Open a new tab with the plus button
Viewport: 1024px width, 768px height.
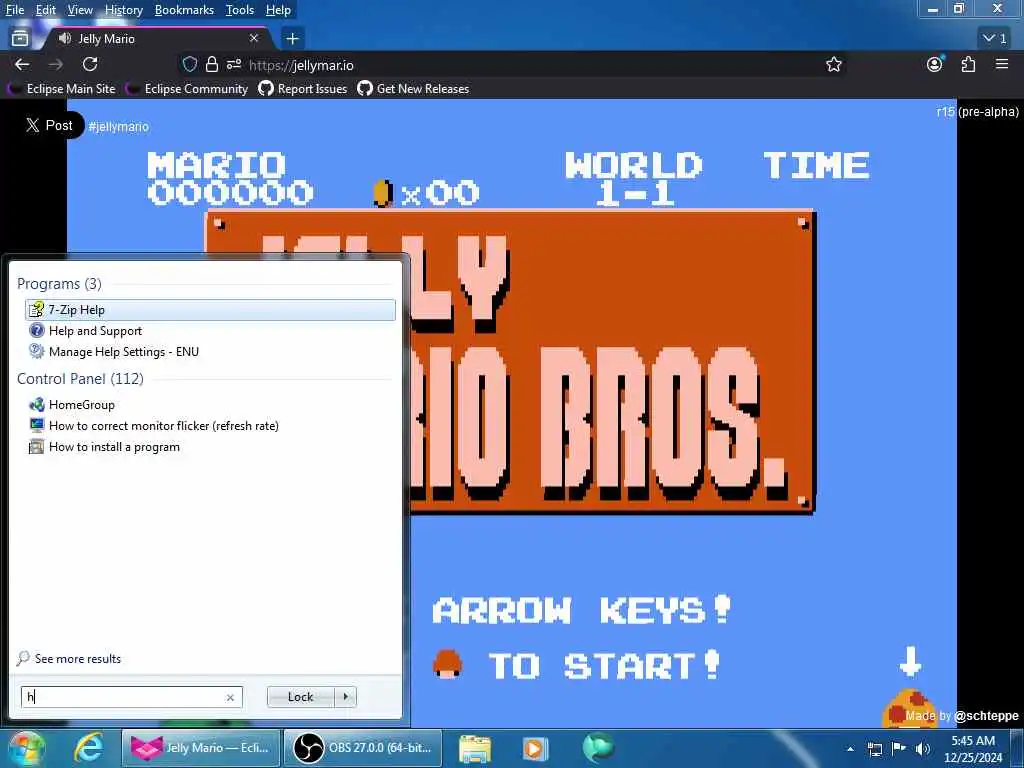[292, 39]
